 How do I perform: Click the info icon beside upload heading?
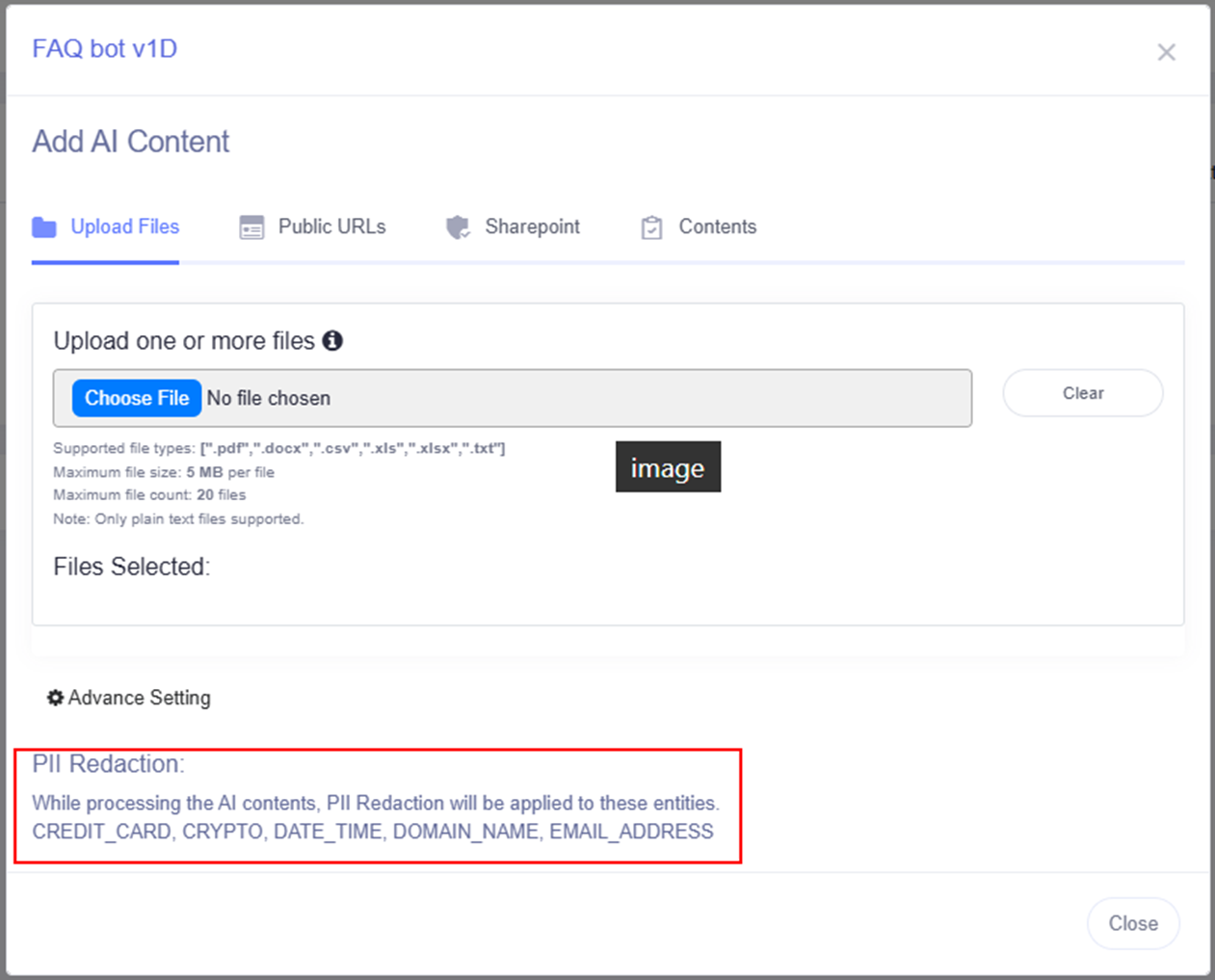[x=332, y=341]
